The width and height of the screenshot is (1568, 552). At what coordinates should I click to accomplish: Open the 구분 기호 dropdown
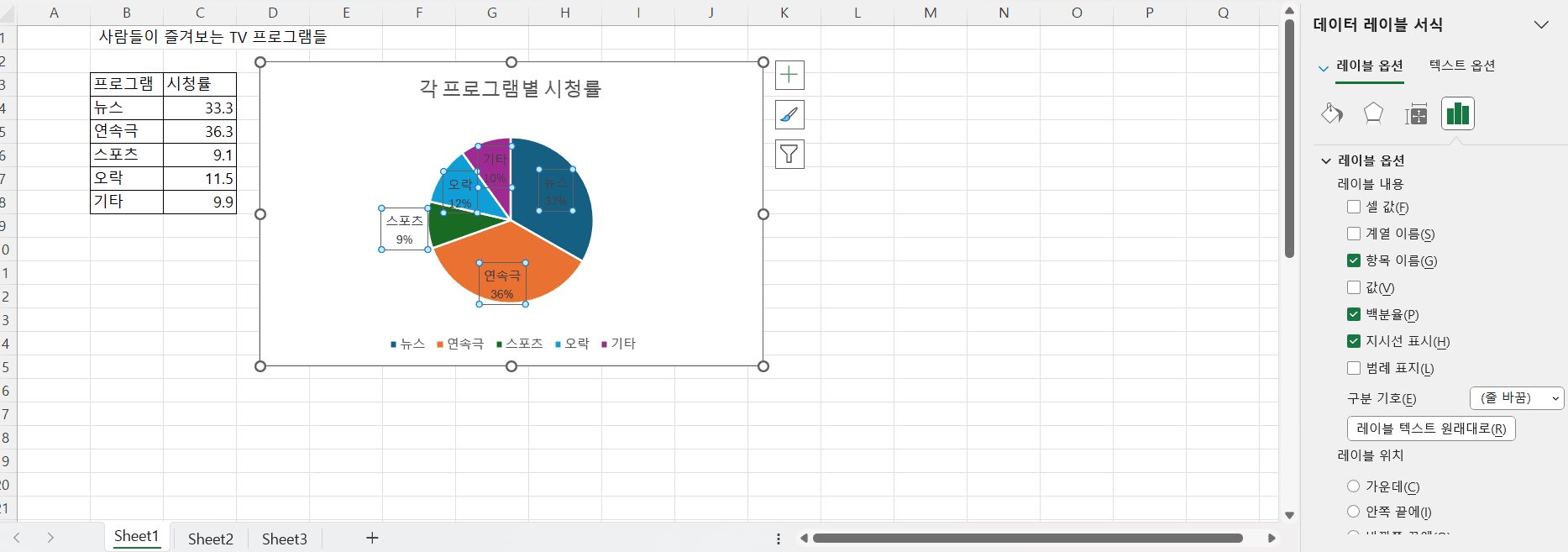[x=1516, y=398]
